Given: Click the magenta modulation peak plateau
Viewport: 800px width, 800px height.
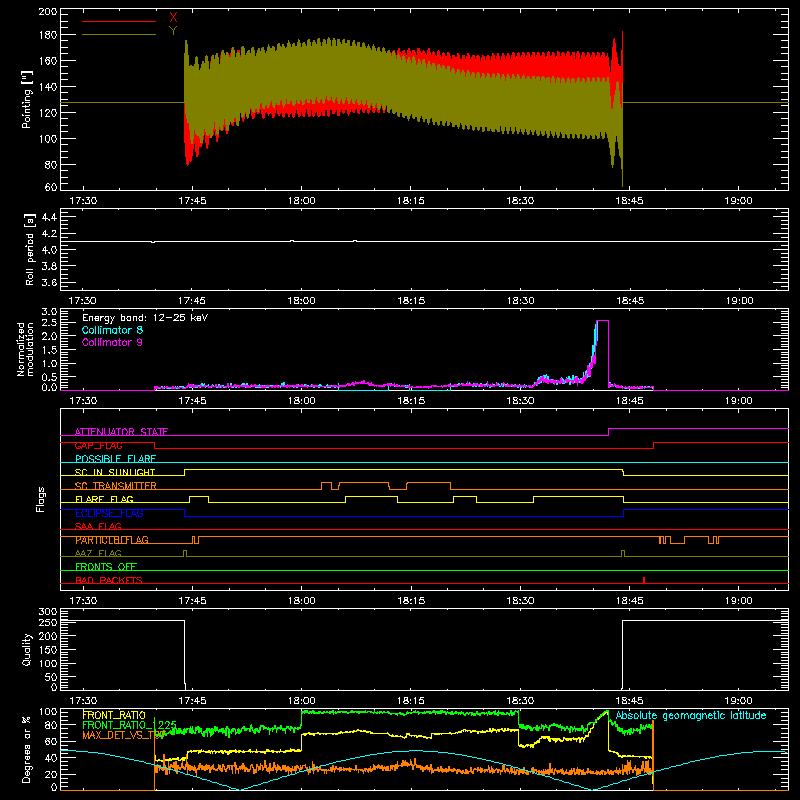Looking at the screenshot, I should pos(603,320).
